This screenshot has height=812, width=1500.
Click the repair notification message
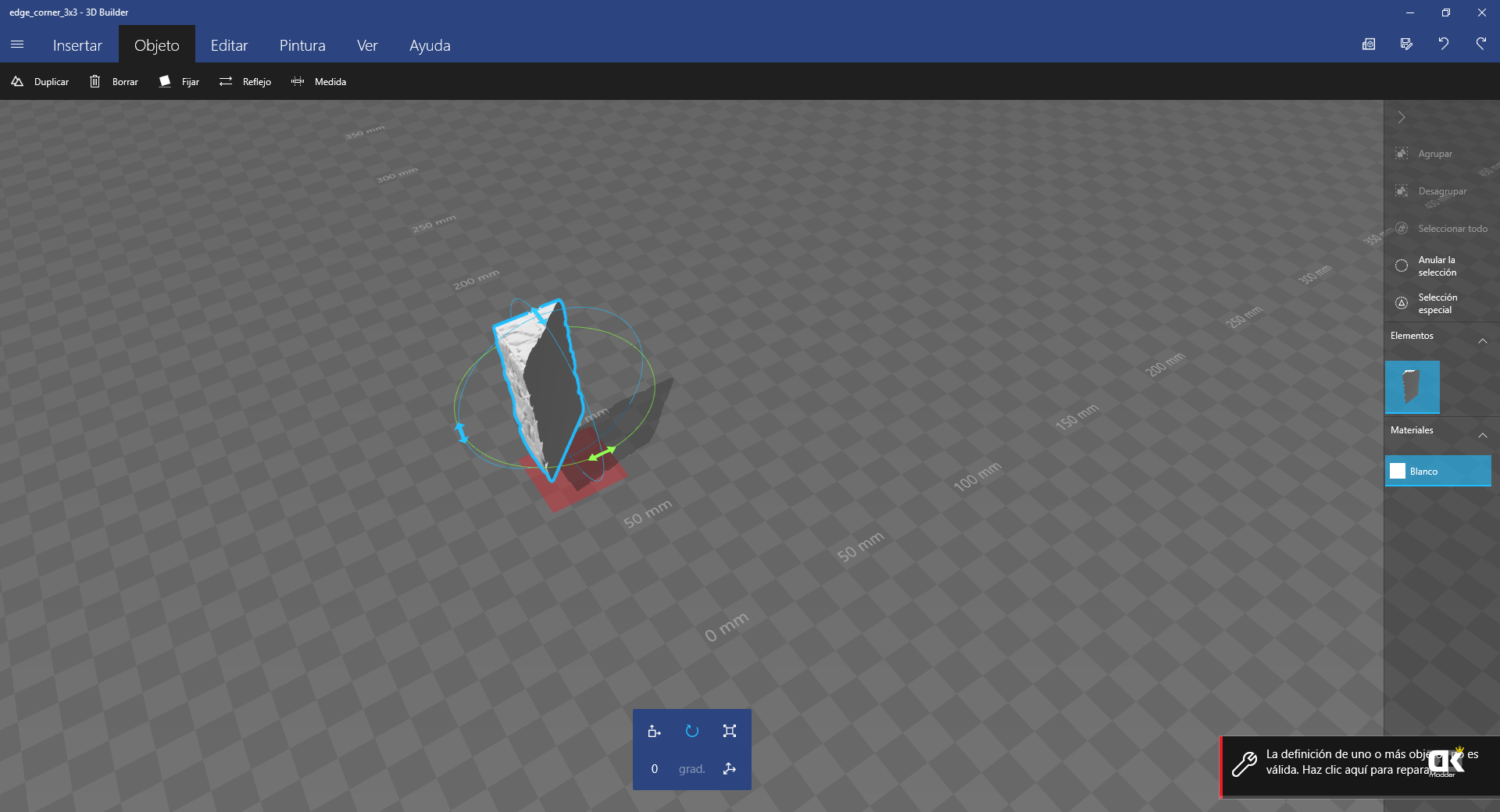coord(1360,767)
